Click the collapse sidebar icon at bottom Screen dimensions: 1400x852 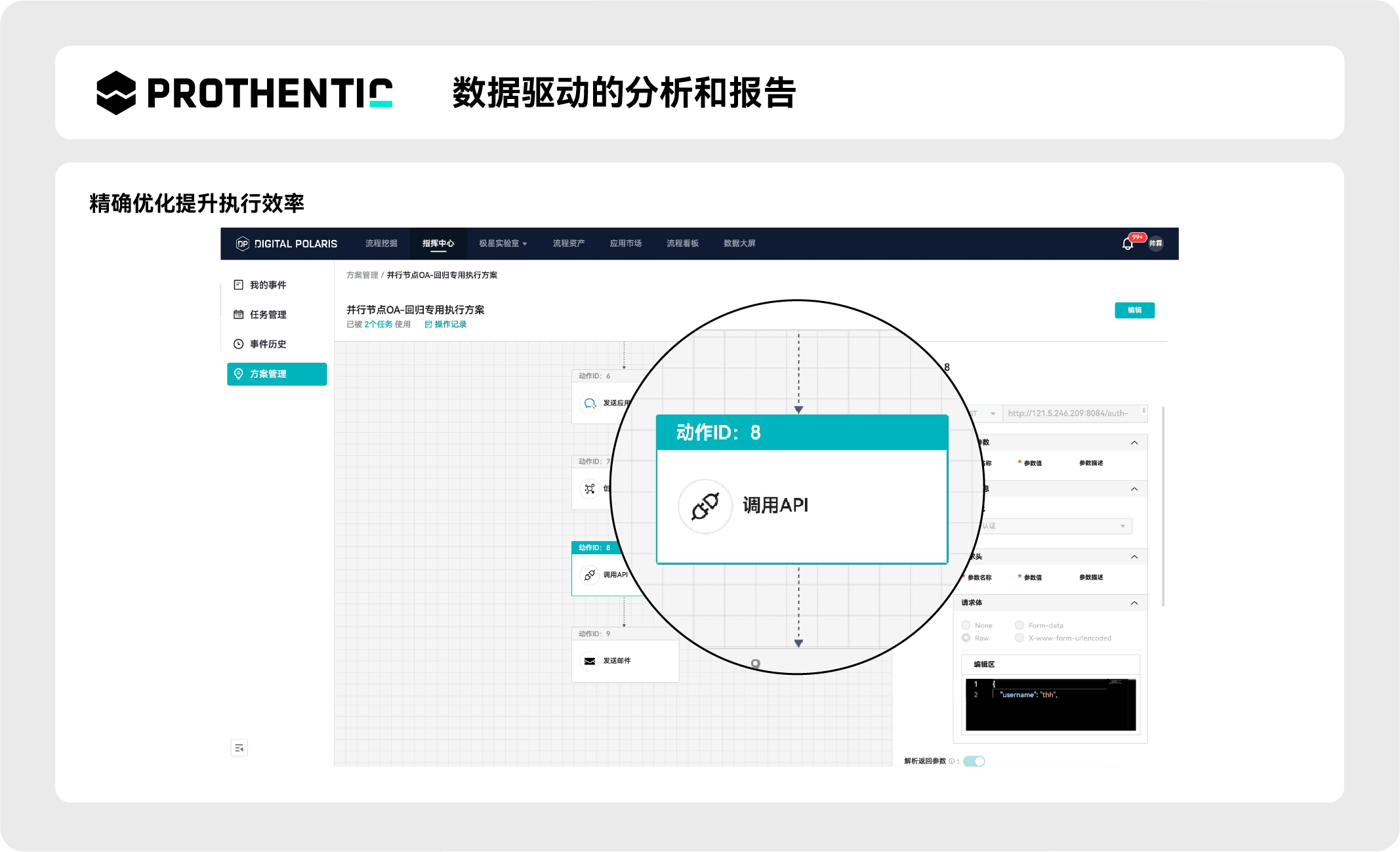click(x=239, y=748)
